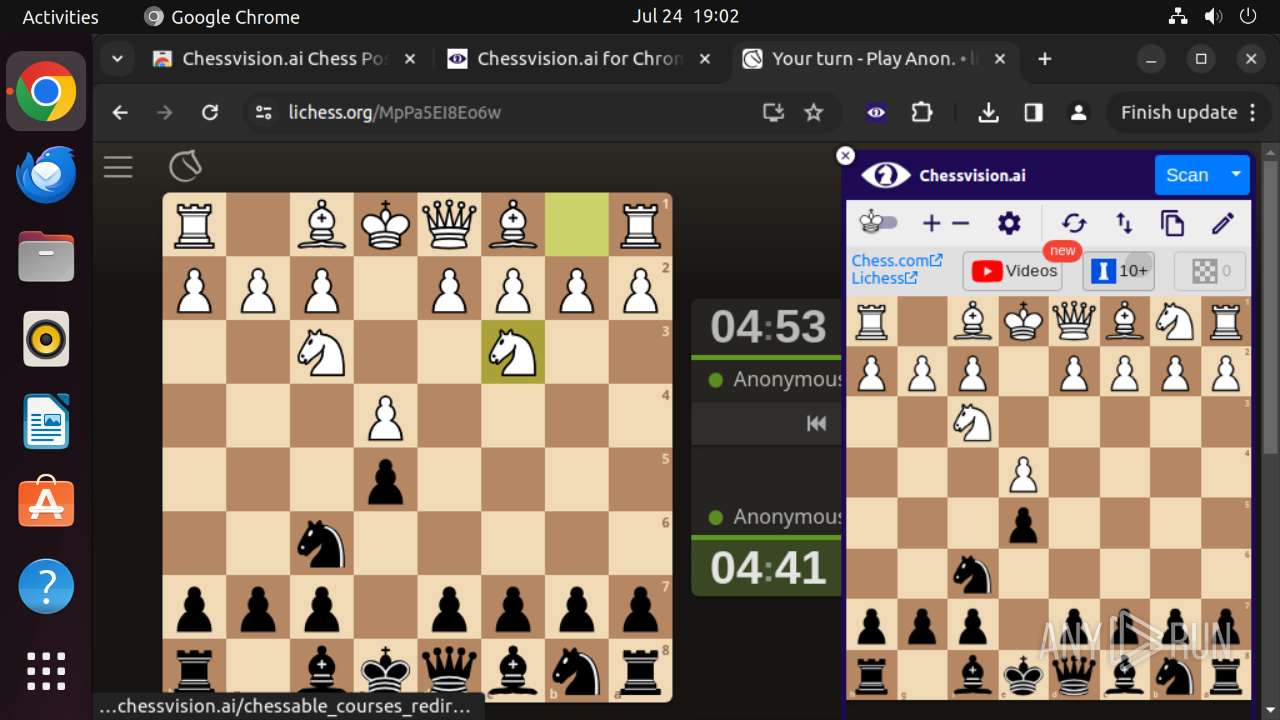Click the lichess logo icon
The height and width of the screenshot is (720, 1280).
(185, 166)
